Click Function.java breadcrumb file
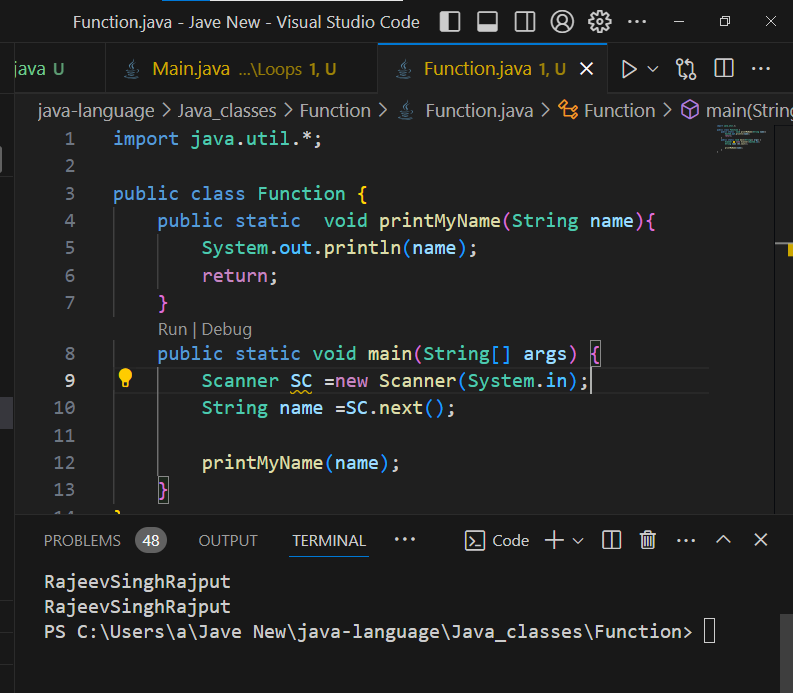793x693 pixels. [479, 111]
